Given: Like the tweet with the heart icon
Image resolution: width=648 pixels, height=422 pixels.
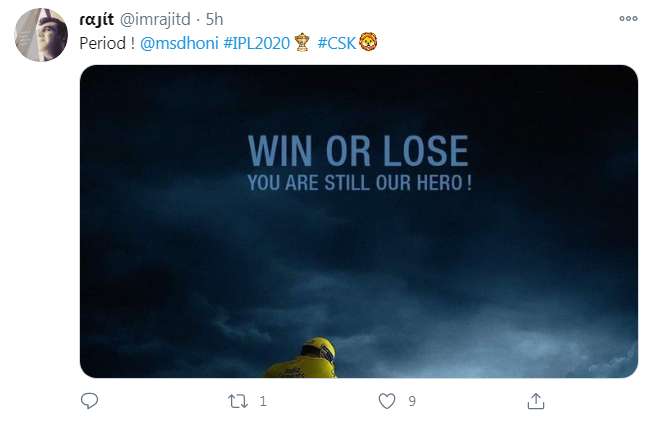Looking at the screenshot, I should 387,401.
